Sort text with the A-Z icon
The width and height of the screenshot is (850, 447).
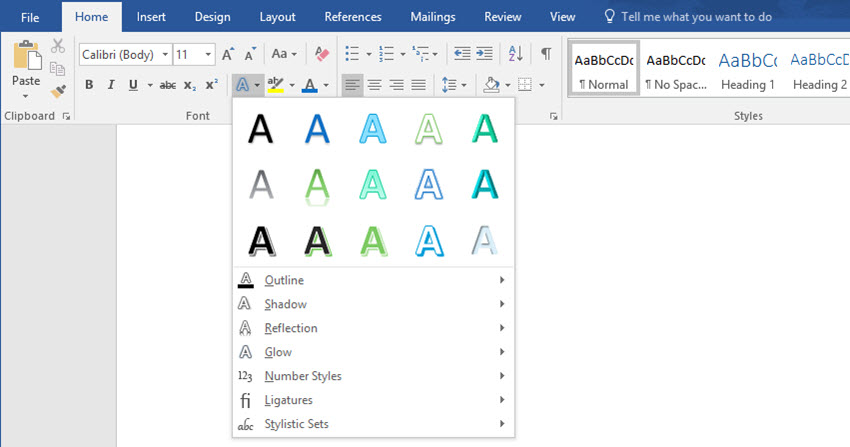516,54
